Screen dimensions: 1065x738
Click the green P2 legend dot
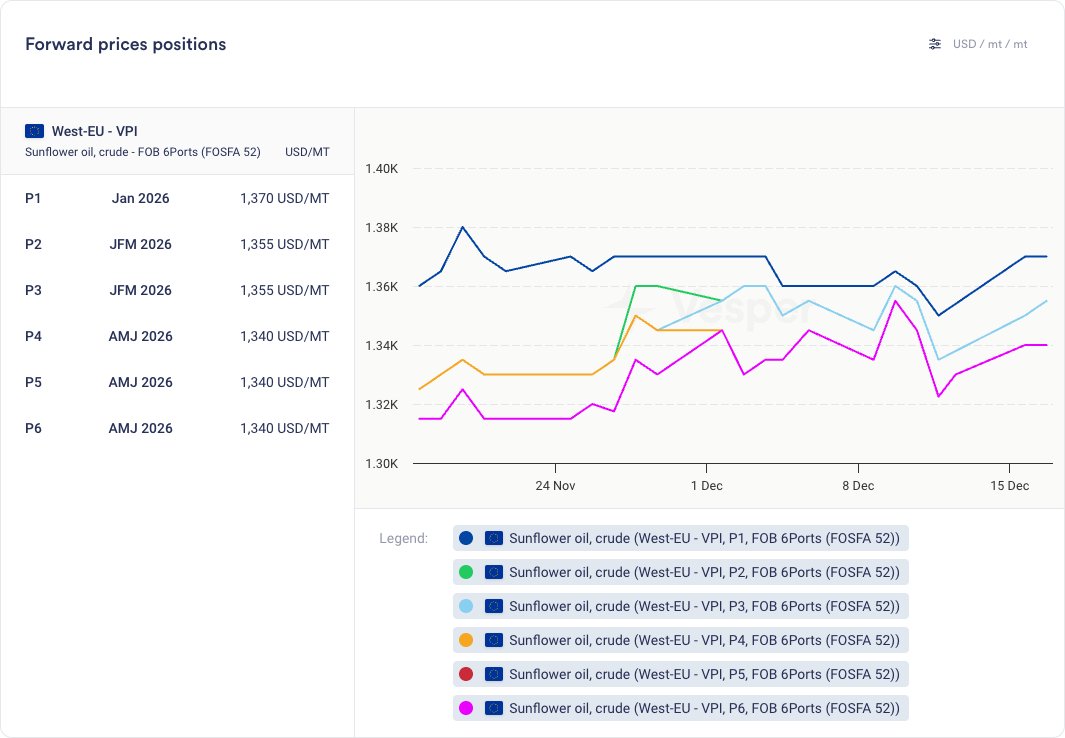[465, 572]
